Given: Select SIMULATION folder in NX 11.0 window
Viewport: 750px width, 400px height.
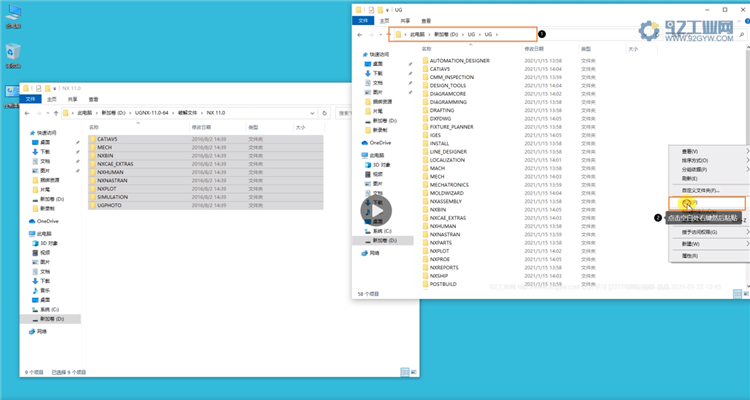Looking at the screenshot, I should coord(206,197).
